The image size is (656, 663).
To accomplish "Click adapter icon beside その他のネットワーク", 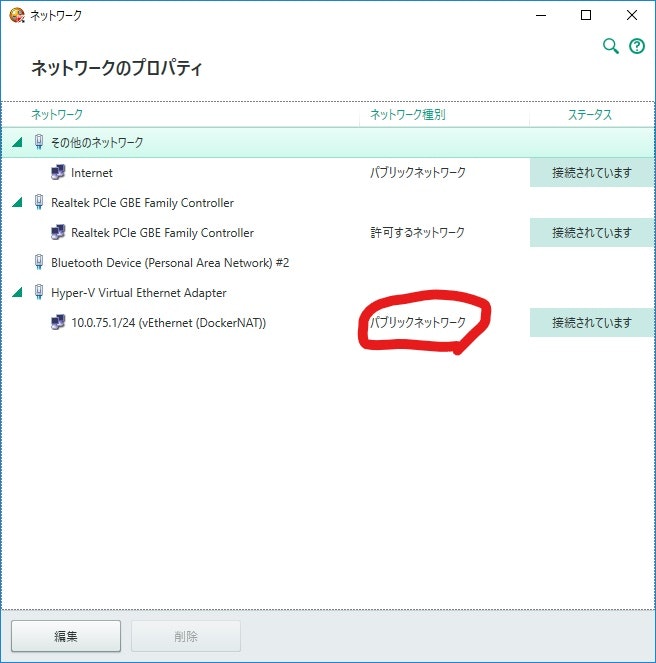I will coord(38,142).
